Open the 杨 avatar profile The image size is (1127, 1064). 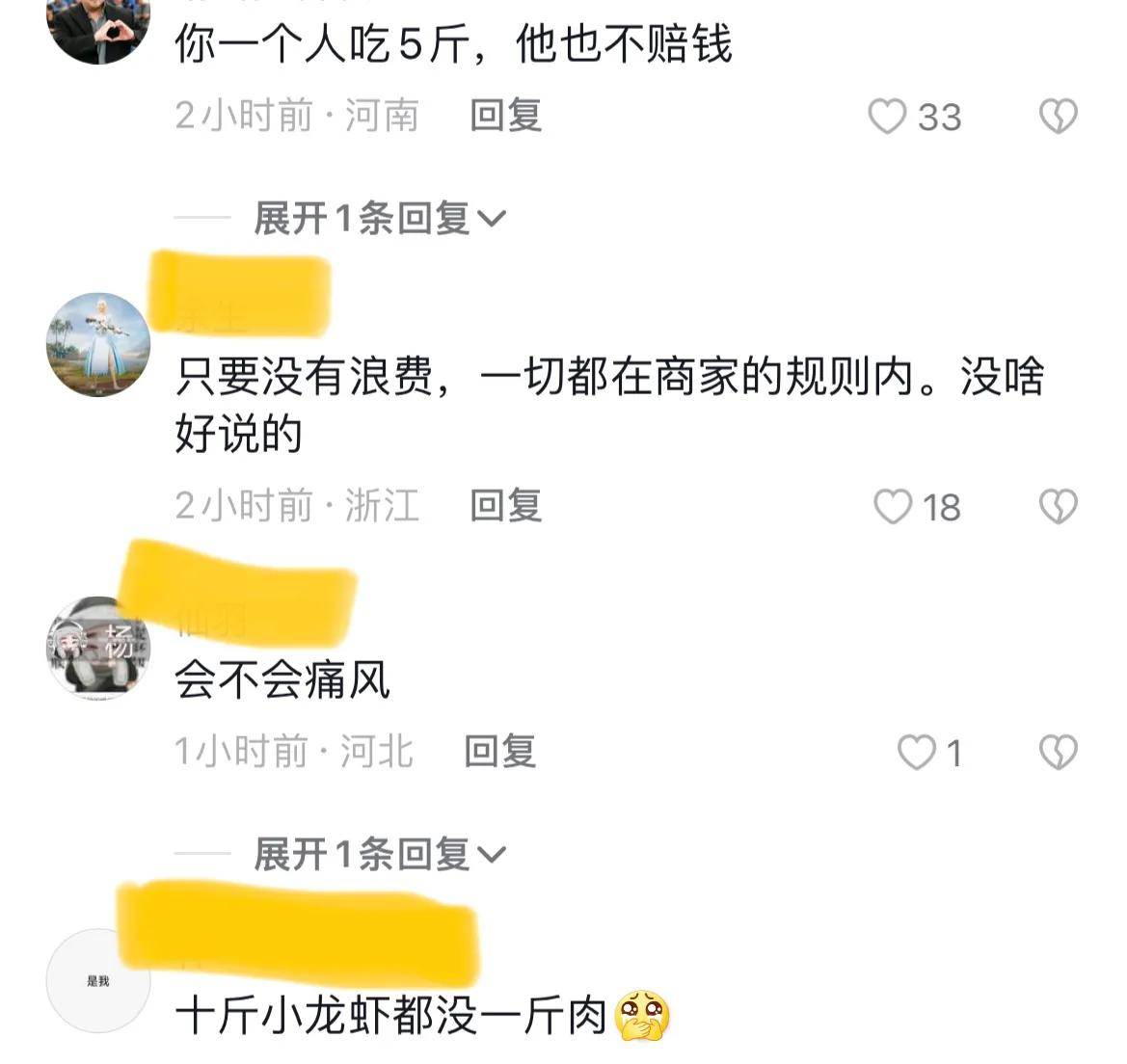pyautogui.click(x=98, y=649)
